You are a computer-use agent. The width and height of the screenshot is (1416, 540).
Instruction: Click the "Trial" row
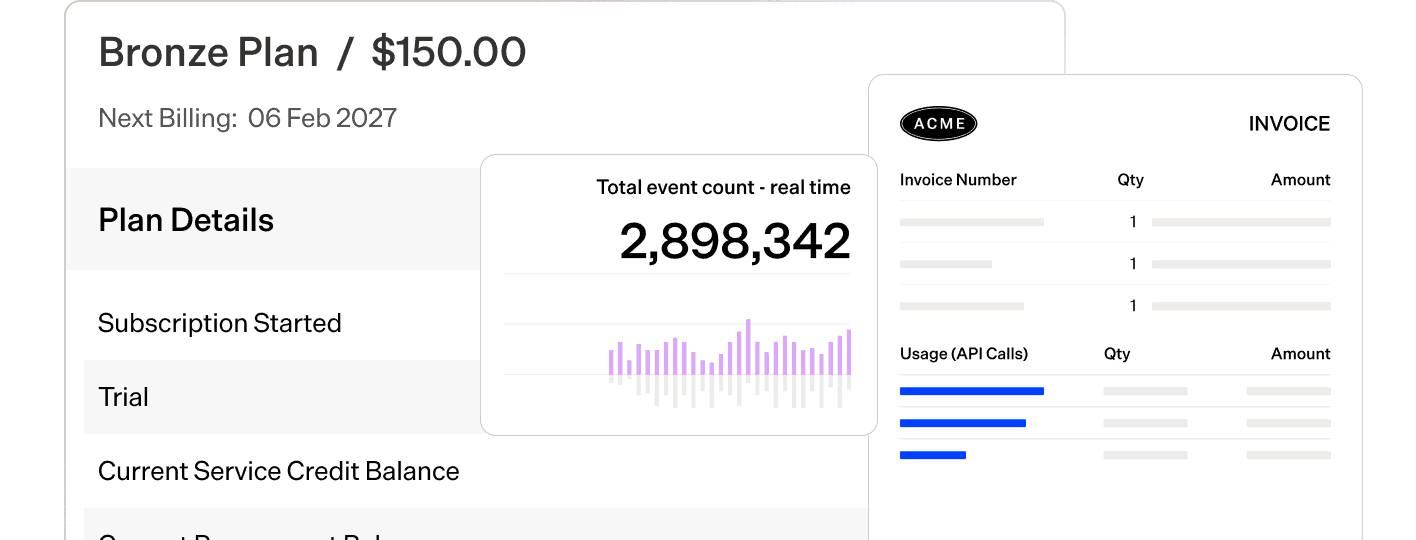tap(283, 397)
